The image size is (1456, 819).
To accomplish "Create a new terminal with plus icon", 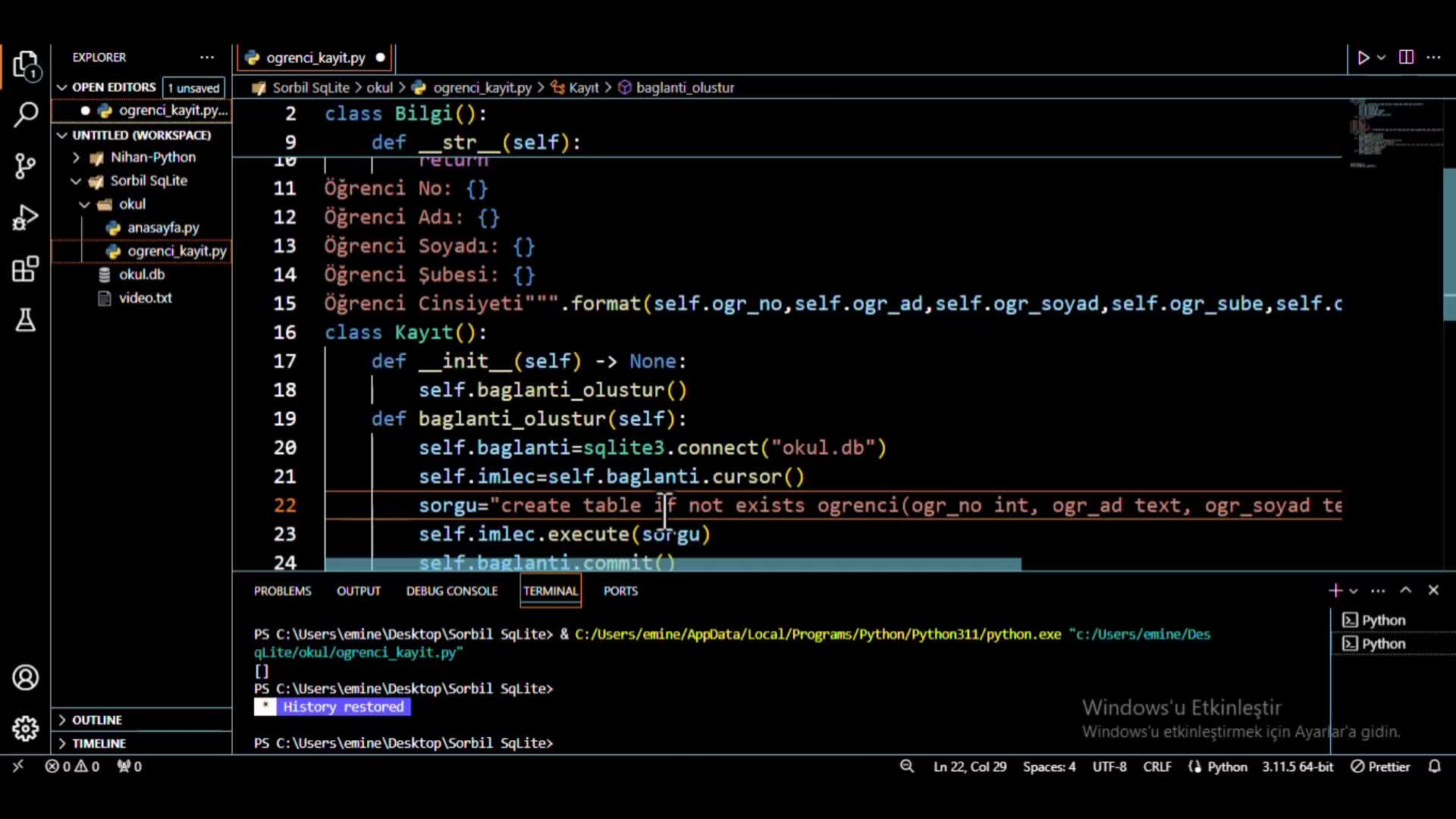I will (1335, 590).
